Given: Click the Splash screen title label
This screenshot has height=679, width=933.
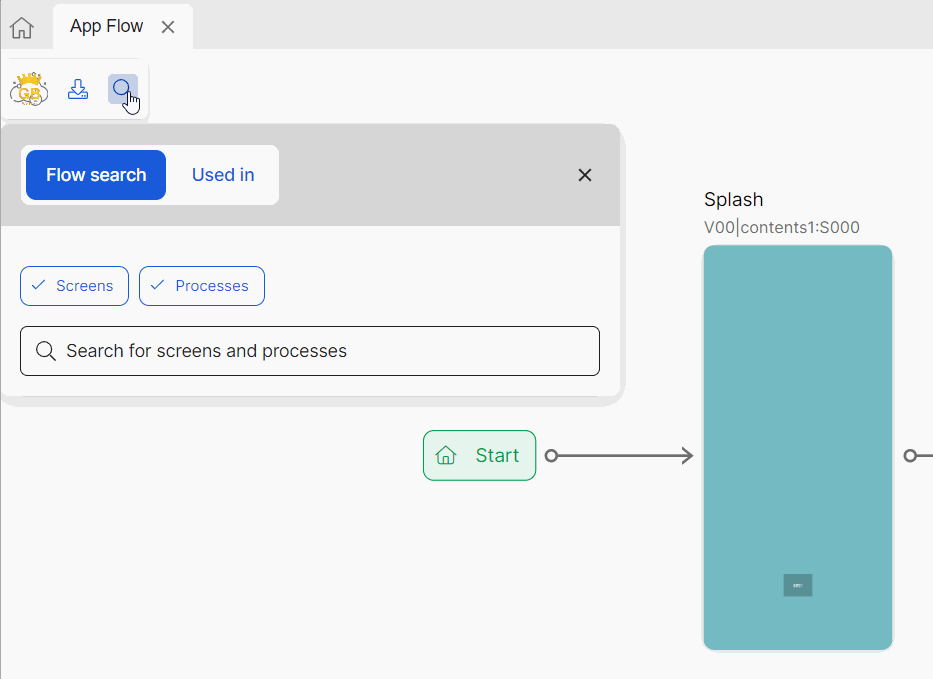Looking at the screenshot, I should click(x=733, y=200).
